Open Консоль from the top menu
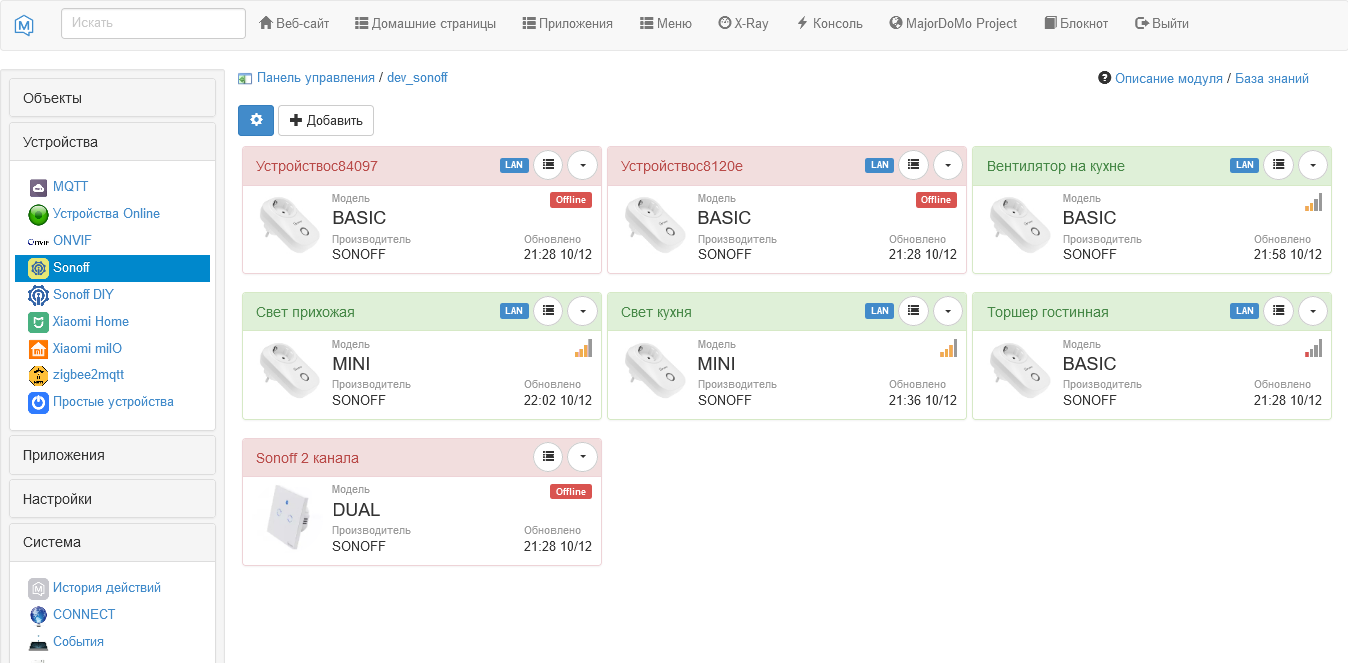Screen dimensions: 1348x663 (x=829, y=23)
